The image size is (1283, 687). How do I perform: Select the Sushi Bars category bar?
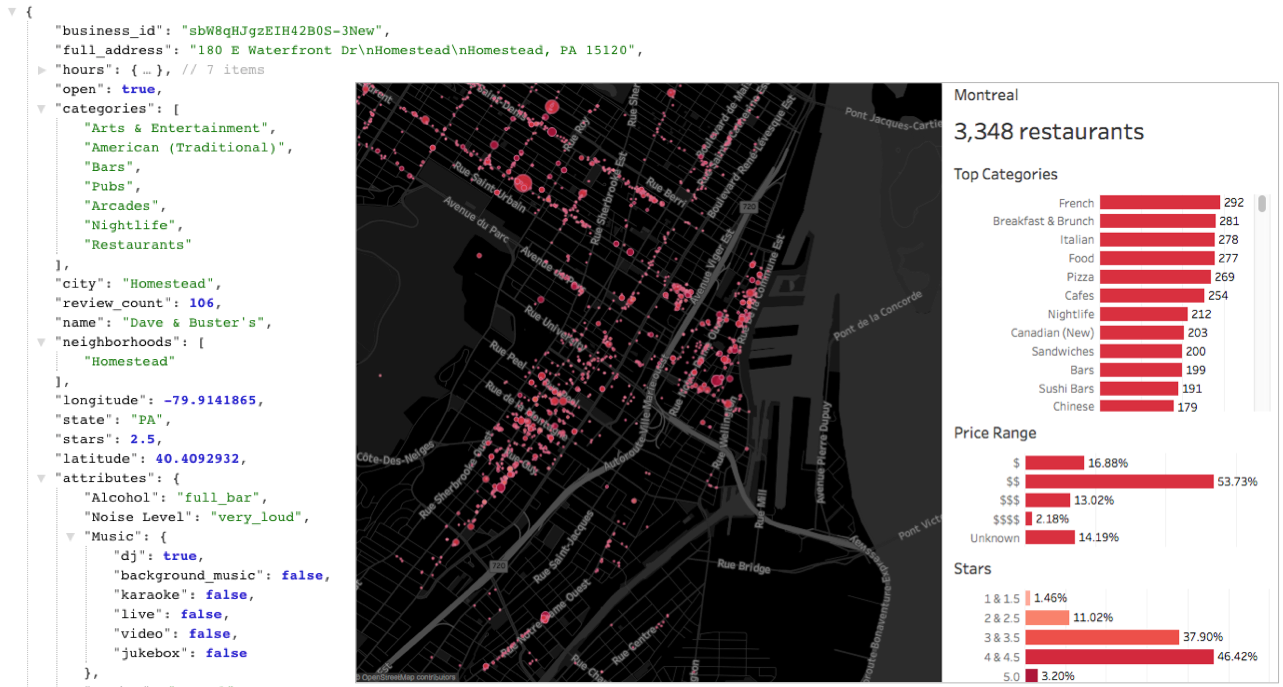coord(1139,389)
